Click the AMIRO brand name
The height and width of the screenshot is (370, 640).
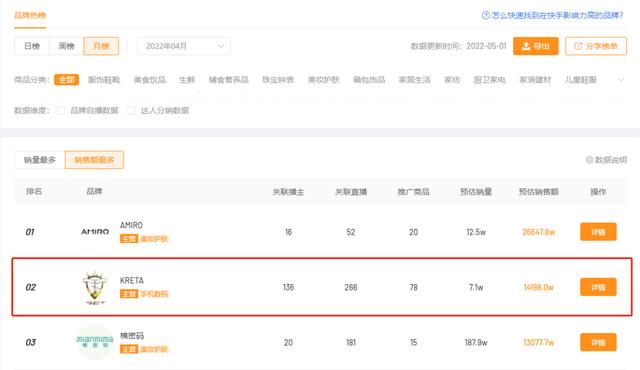pos(131,225)
